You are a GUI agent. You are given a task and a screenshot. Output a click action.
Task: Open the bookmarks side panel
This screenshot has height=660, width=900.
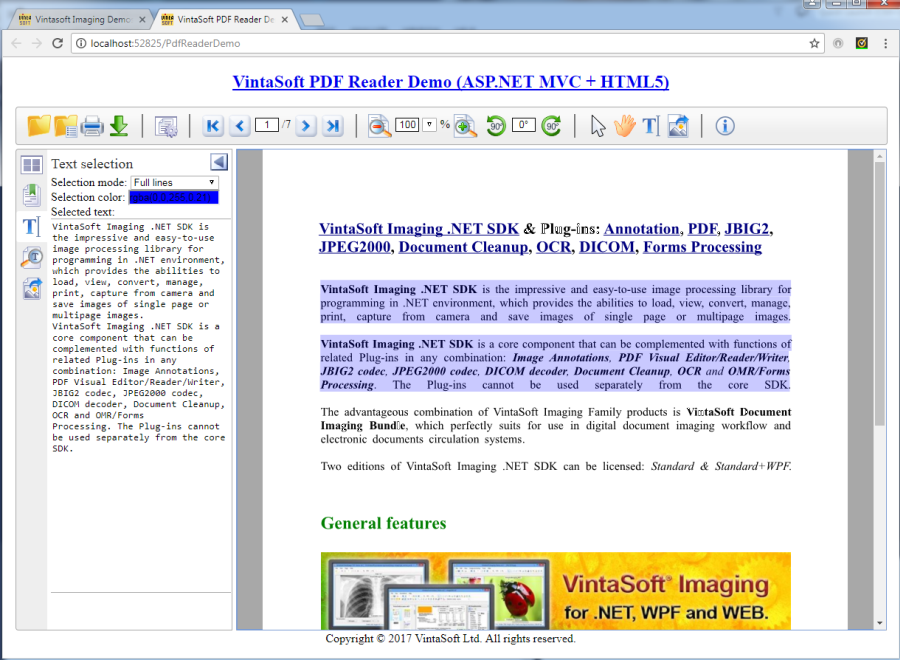coord(32,195)
